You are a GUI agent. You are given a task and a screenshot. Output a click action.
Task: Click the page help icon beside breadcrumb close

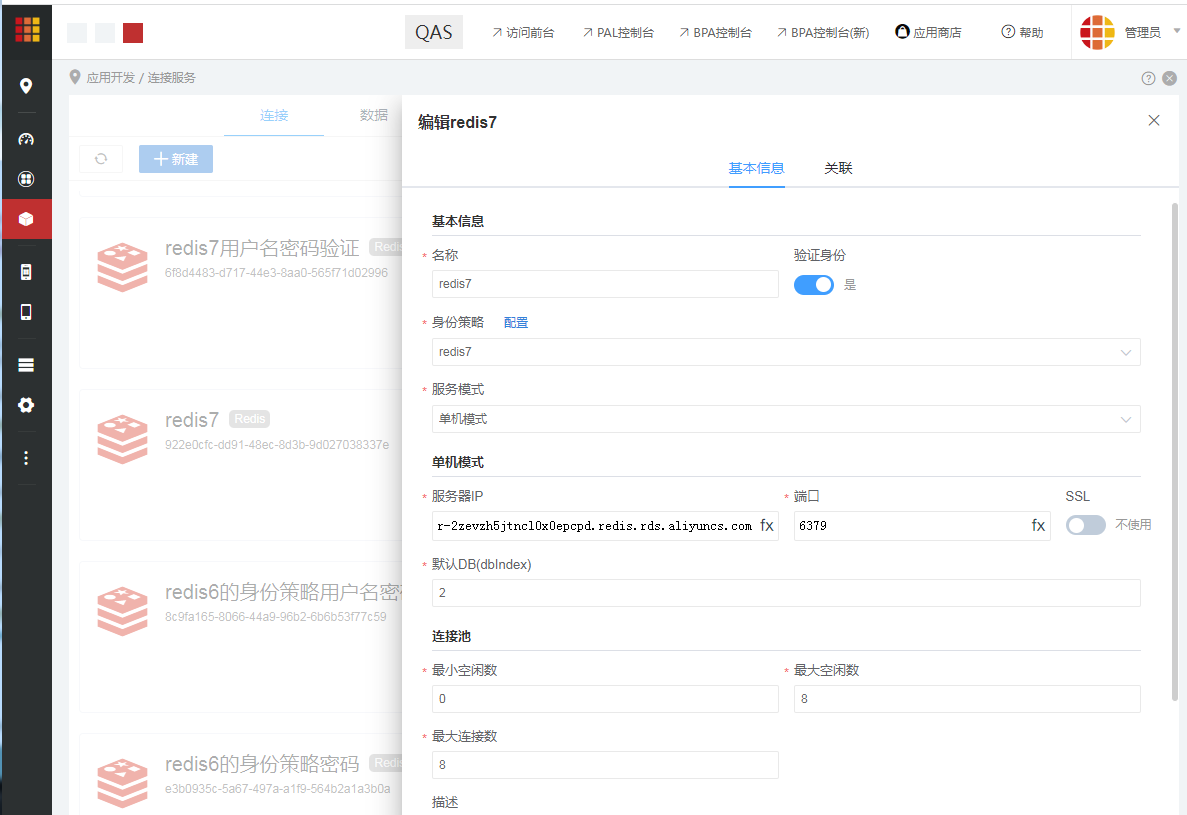pyautogui.click(x=1148, y=79)
